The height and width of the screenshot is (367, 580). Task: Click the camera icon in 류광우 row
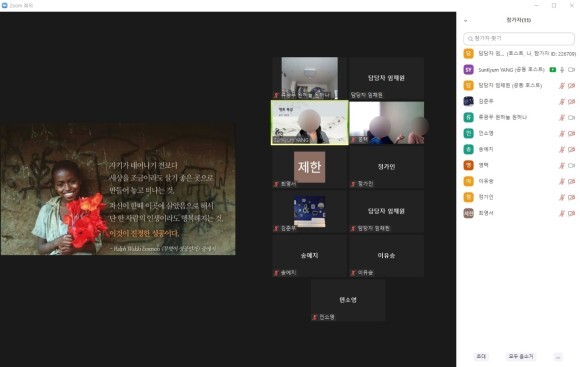(571, 117)
